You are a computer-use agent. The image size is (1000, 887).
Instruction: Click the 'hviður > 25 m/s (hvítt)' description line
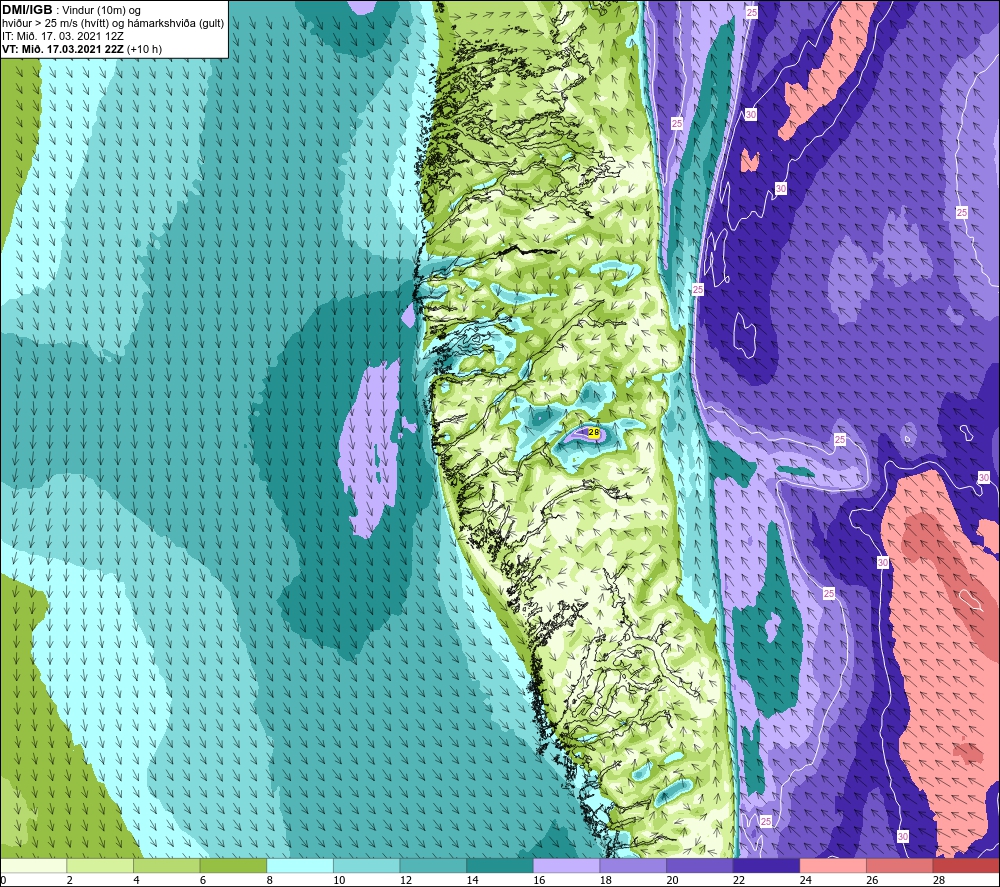click(113, 24)
